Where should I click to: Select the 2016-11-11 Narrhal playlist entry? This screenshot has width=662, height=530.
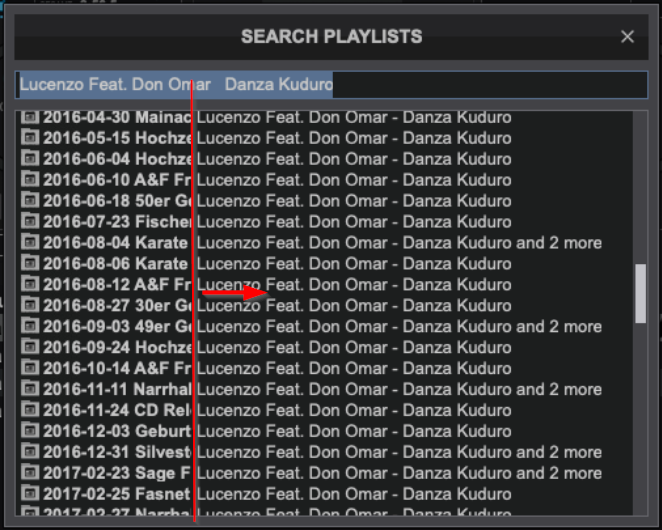point(300,390)
